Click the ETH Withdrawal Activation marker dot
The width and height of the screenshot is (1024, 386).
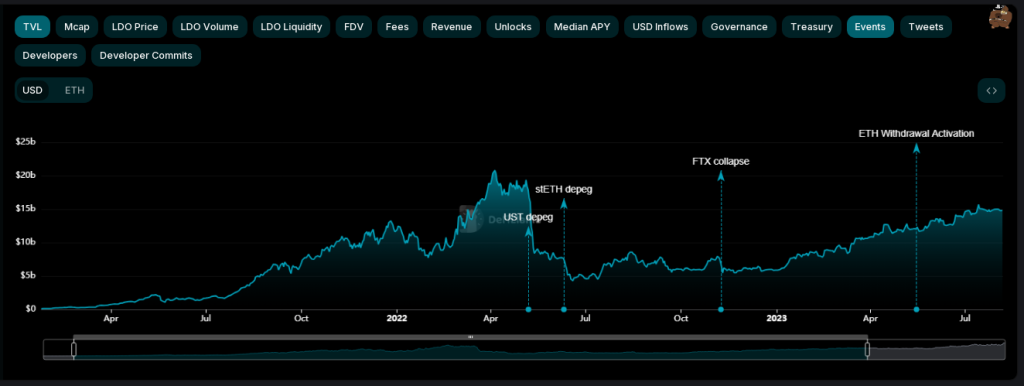916,309
